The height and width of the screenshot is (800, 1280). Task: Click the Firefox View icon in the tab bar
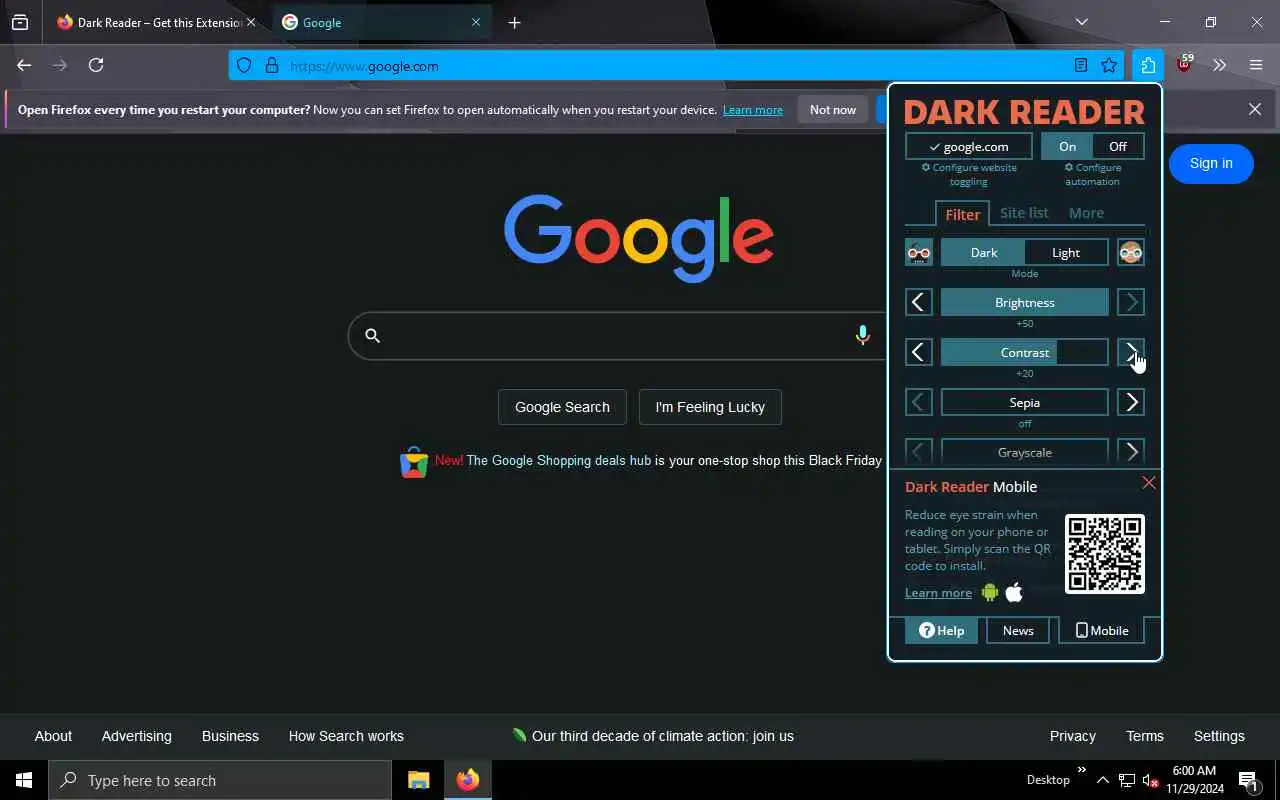pyautogui.click(x=20, y=22)
